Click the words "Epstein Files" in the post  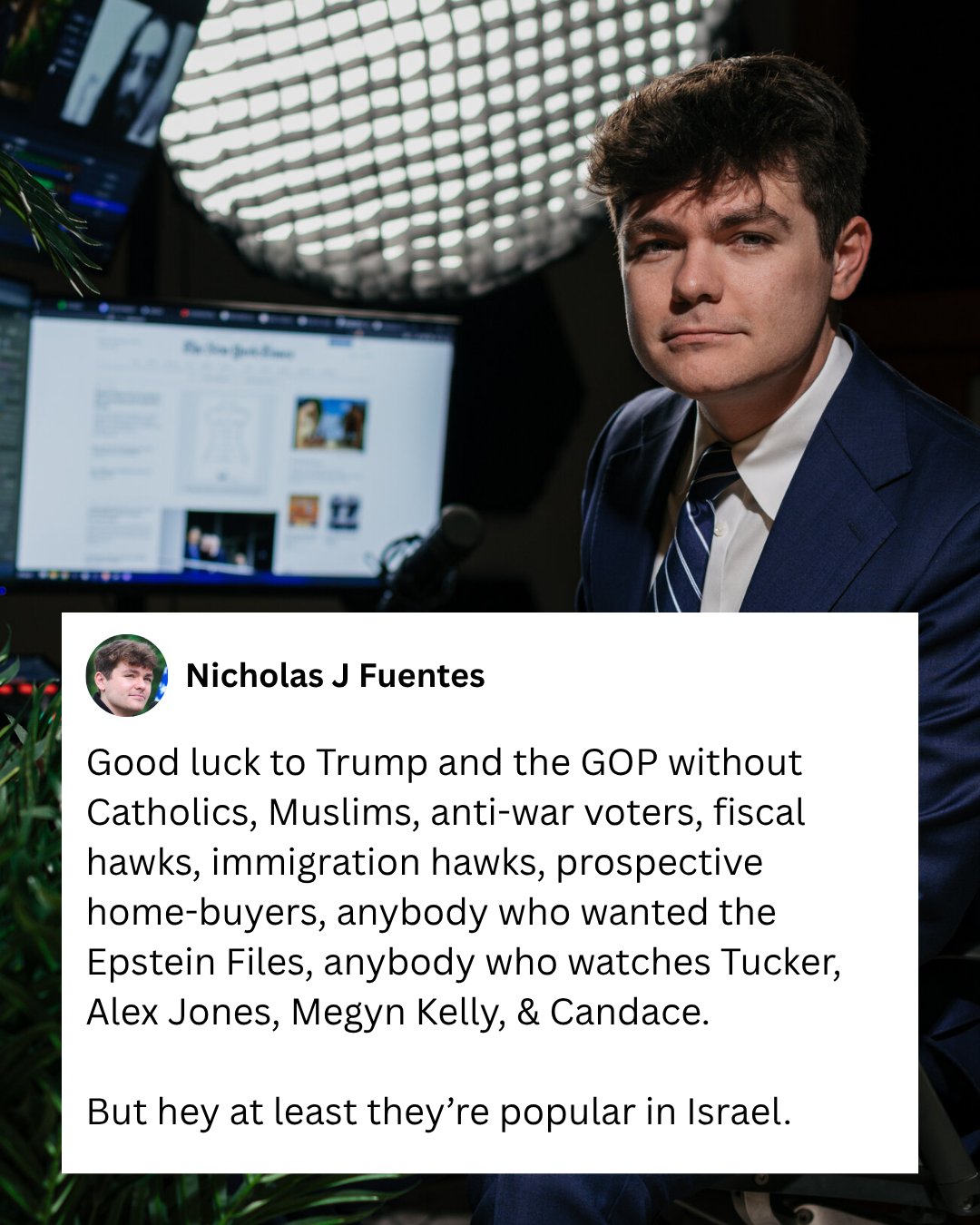click(199, 963)
